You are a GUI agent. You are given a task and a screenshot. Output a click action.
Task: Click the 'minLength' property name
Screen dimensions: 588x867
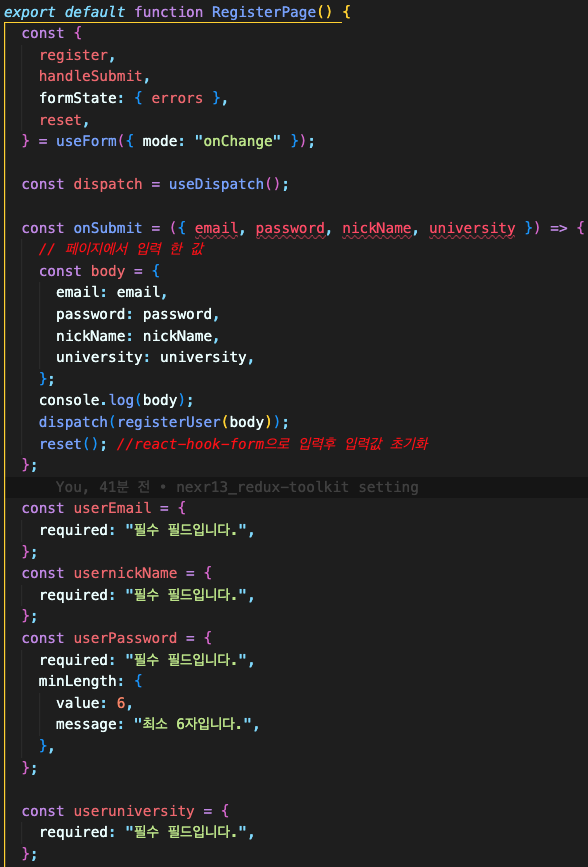77,681
